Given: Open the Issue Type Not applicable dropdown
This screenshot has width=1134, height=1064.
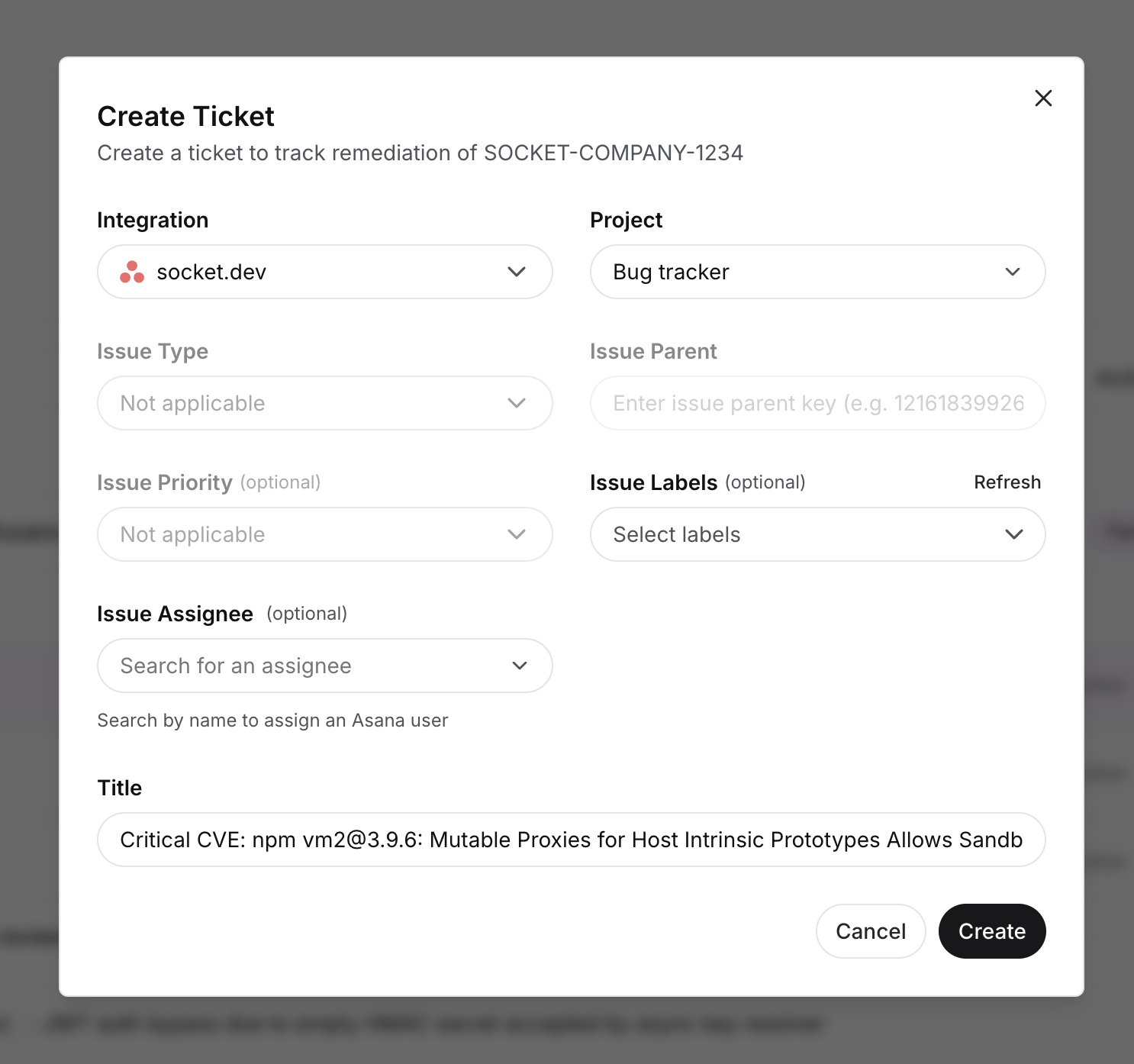Looking at the screenshot, I should (325, 403).
